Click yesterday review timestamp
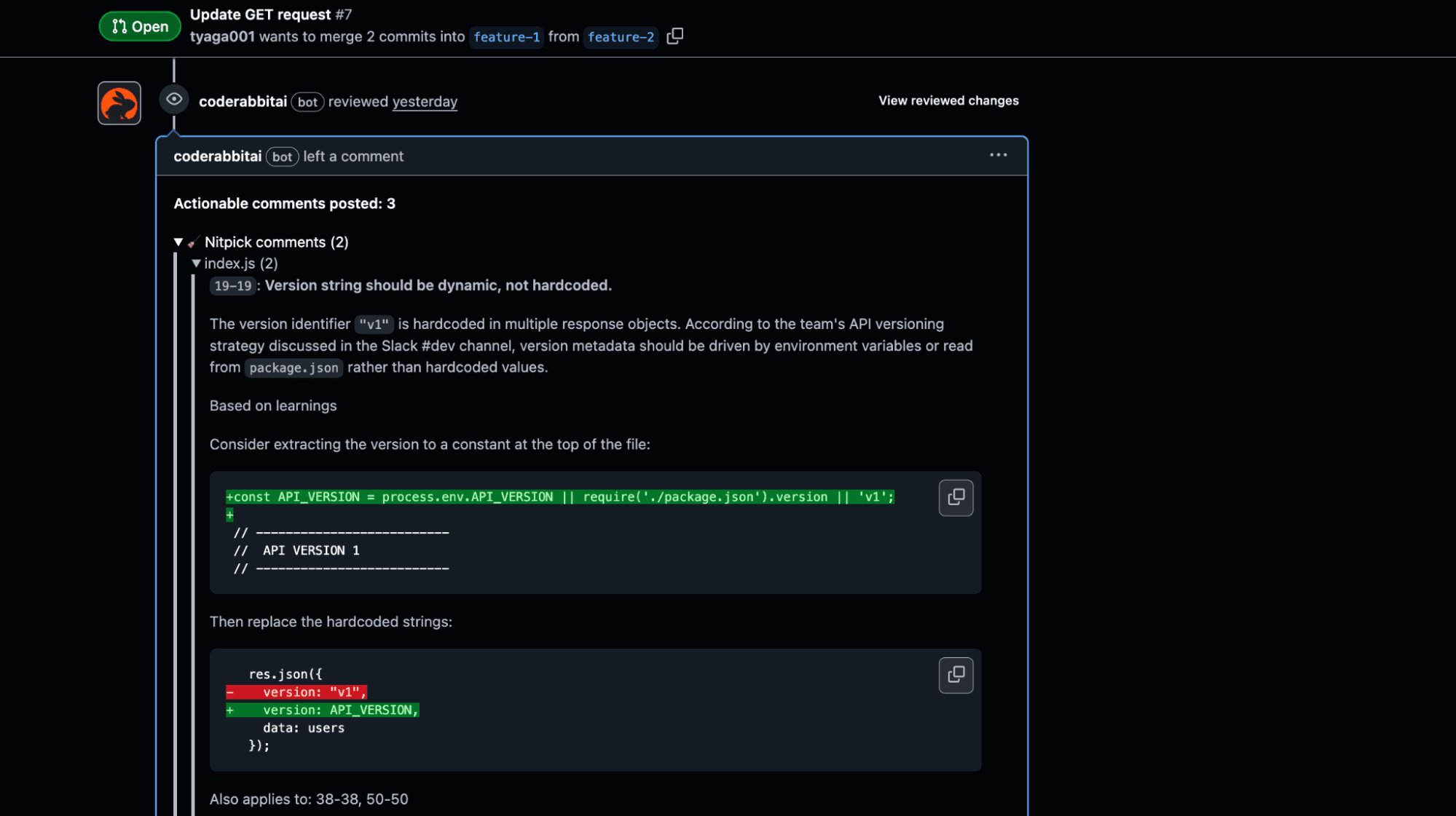 [425, 102]
